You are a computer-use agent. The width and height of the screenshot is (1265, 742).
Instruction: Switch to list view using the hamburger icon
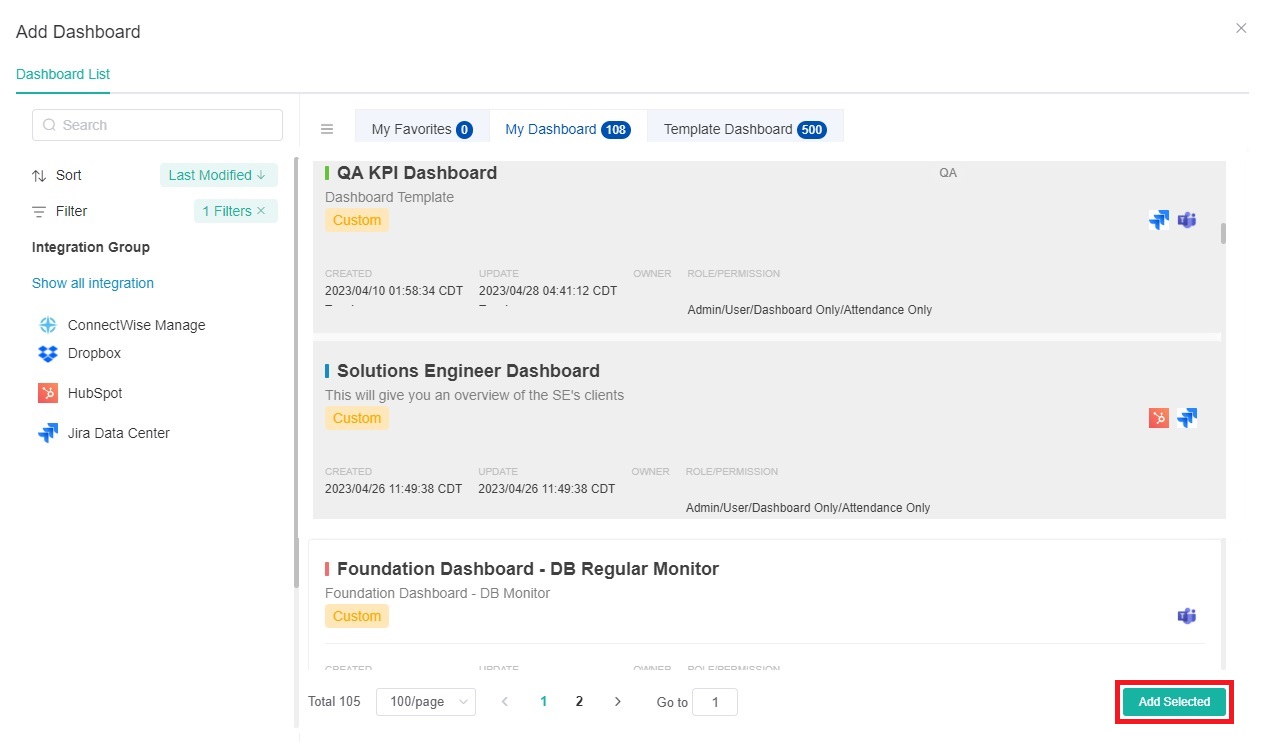(x=327, y=128)
